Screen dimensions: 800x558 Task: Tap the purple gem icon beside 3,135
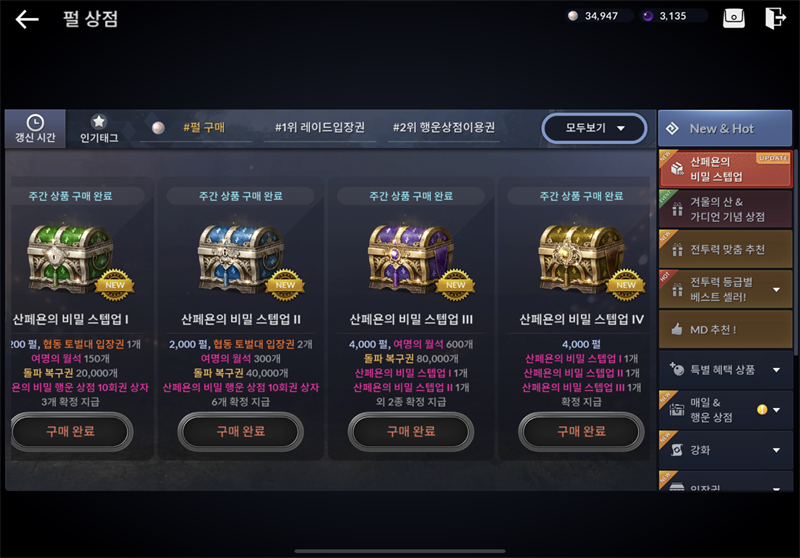647,16
